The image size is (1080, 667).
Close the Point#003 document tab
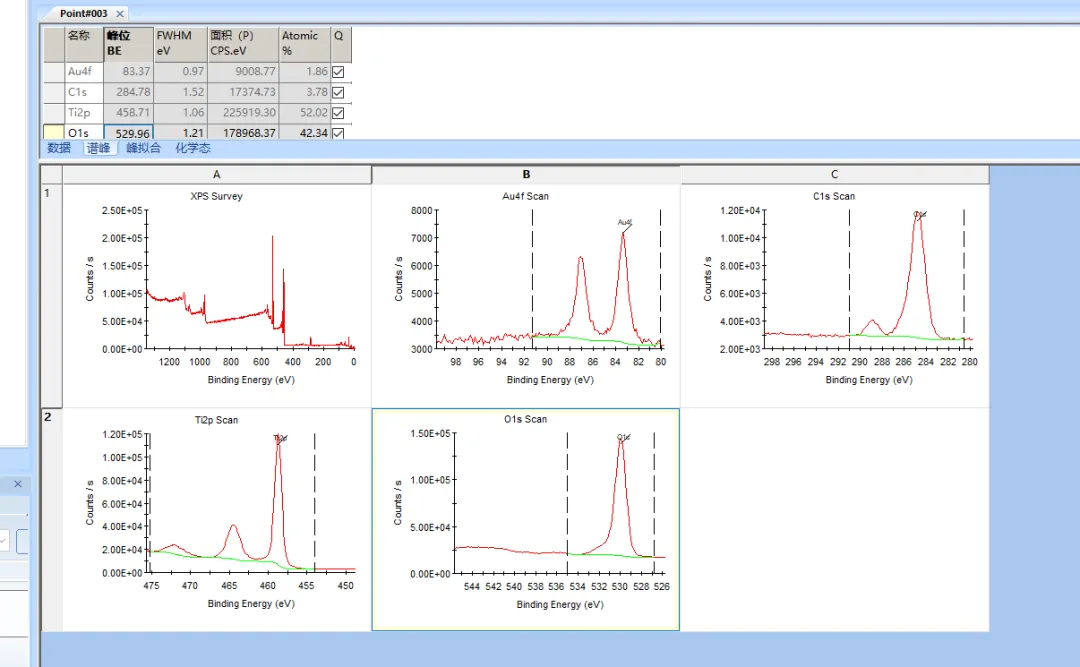pyautogui.click(x=120, y=13)
